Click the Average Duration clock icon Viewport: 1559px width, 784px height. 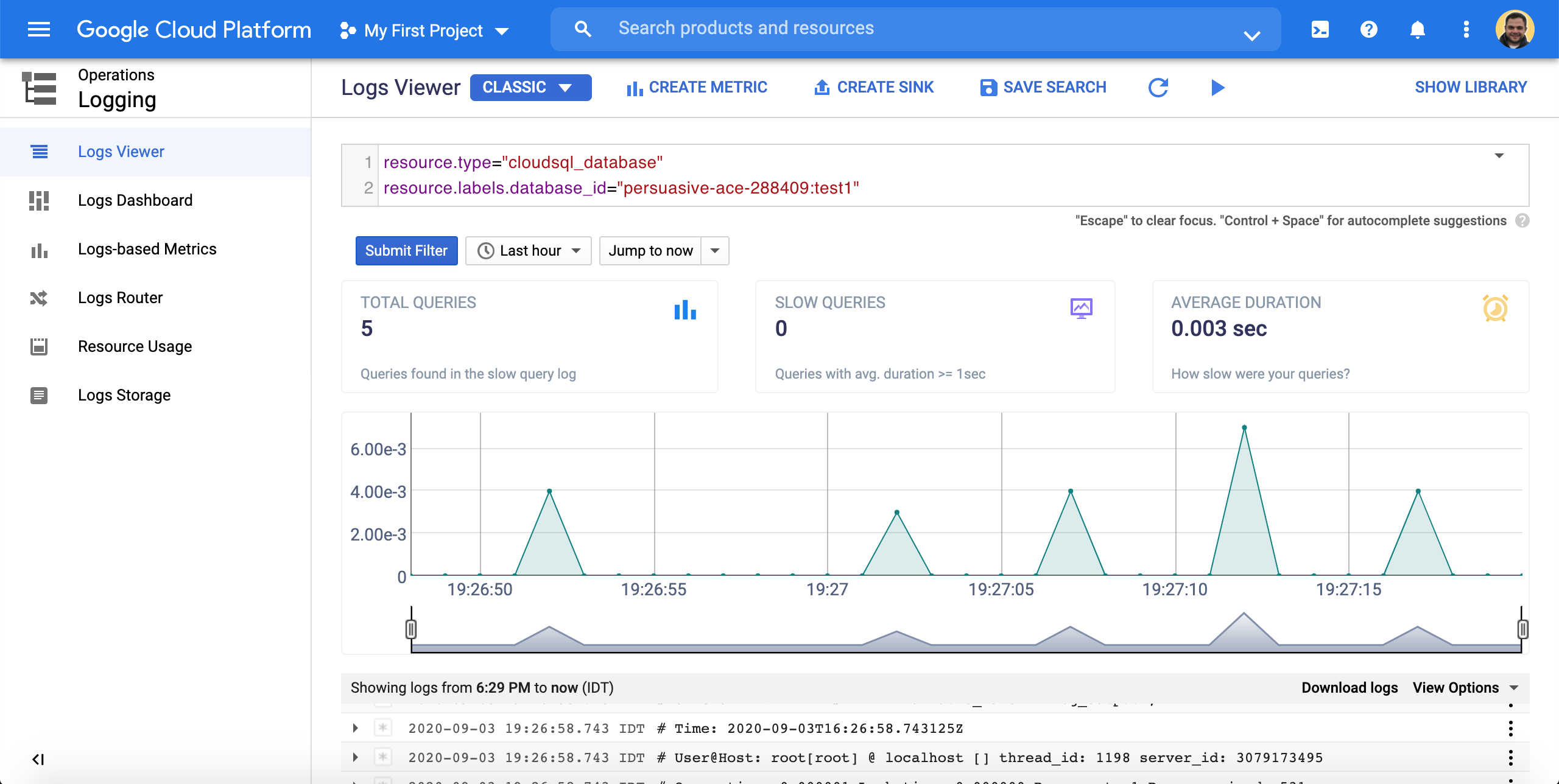point(1496,309)
